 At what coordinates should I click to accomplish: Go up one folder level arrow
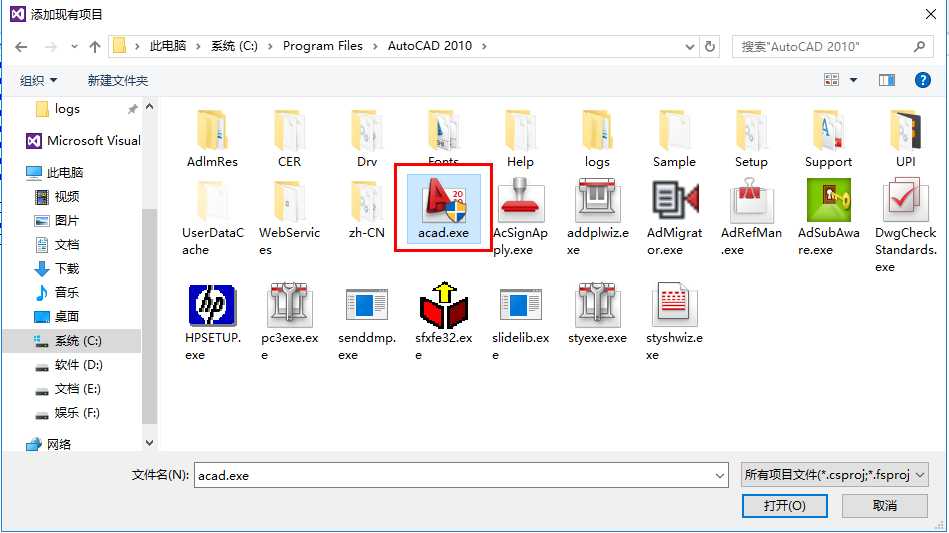click(94, 47)
